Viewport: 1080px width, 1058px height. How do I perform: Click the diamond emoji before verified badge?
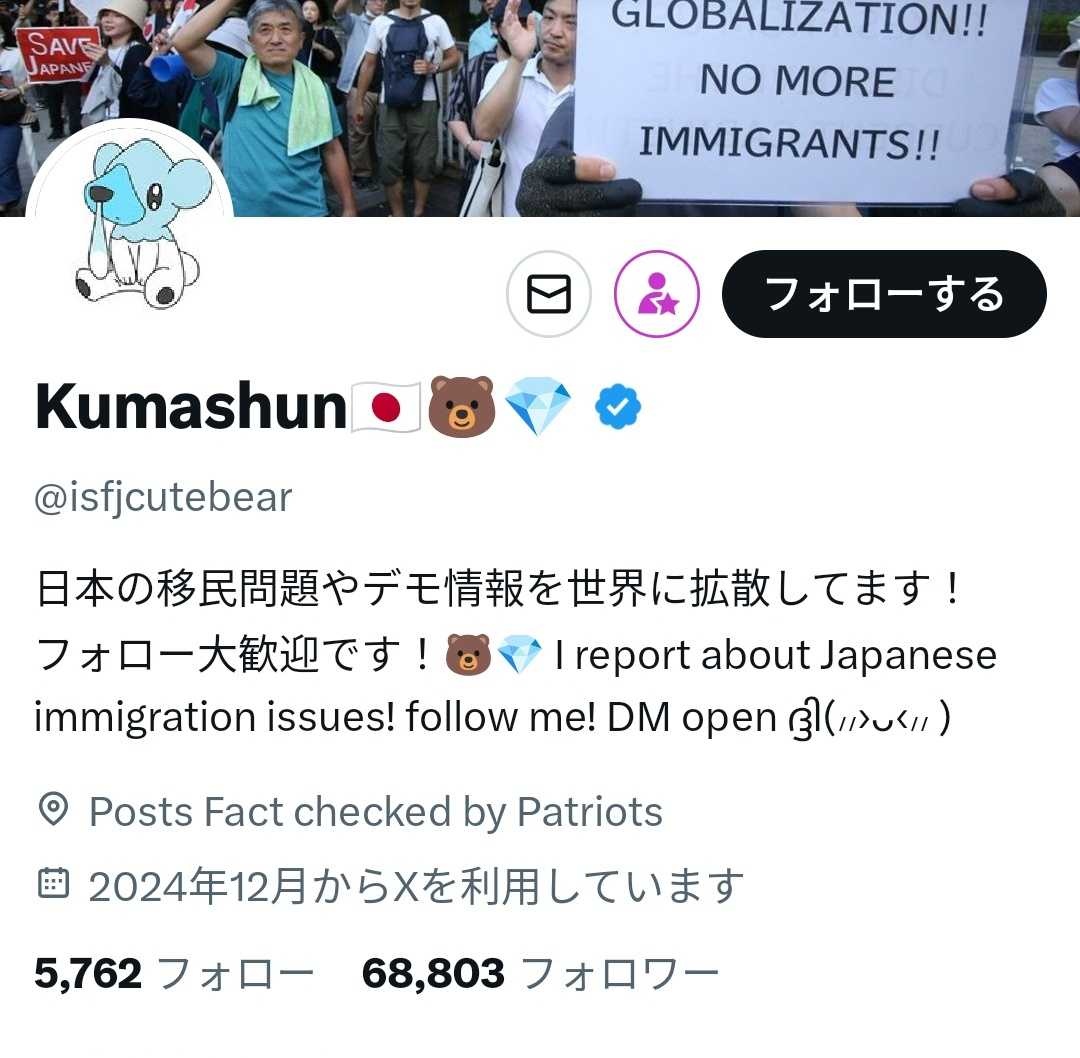tap(538, 407)
